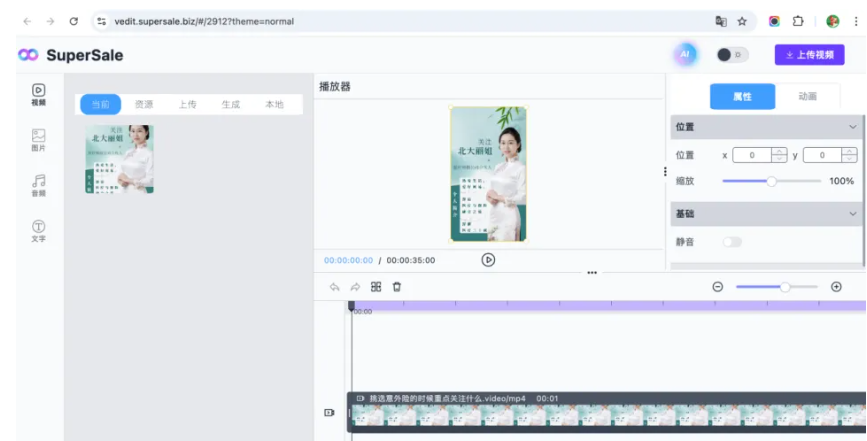Viewport: 867px width, 441px height.
Task: Open the 音频 audio panel in sidebar
Action: click(x=38, y=185)
